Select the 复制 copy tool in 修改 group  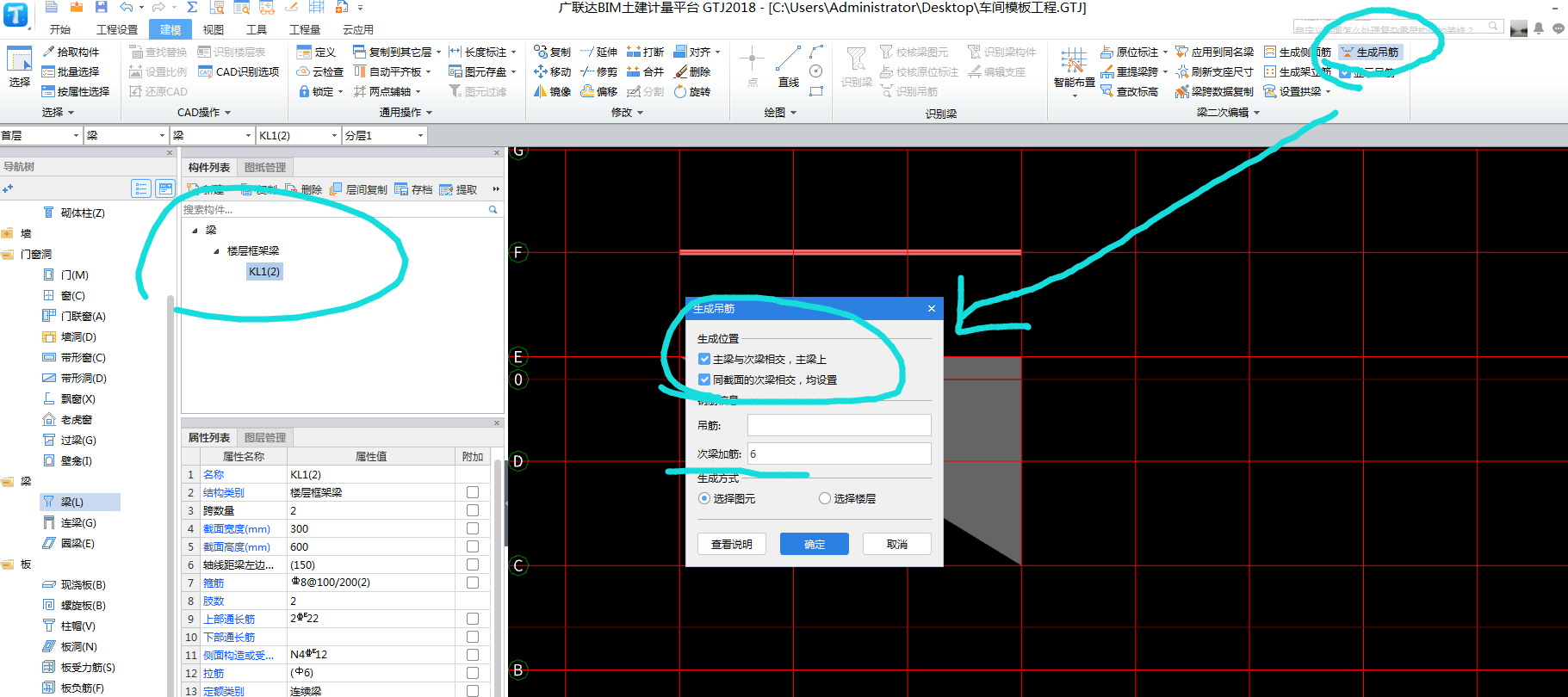coord(552,52)
